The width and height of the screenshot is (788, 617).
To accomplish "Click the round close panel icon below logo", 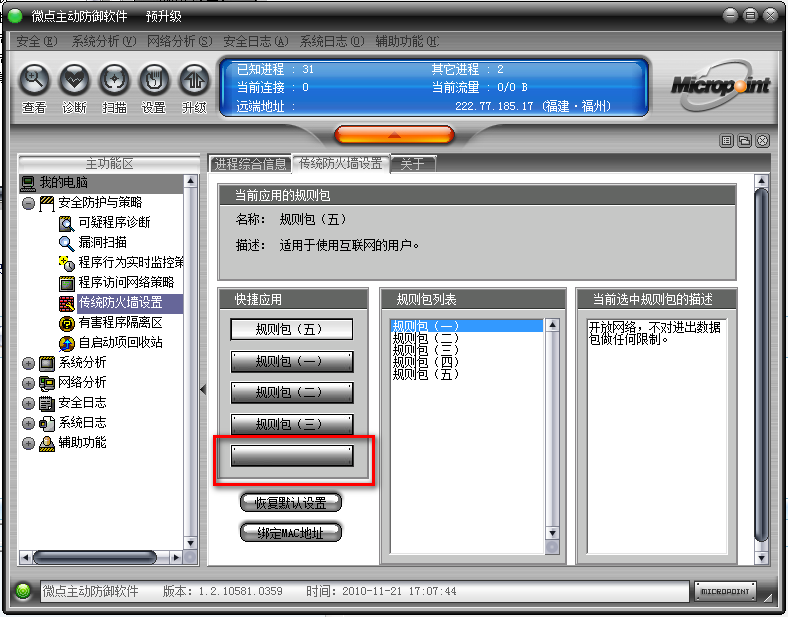I will (762, 141).
